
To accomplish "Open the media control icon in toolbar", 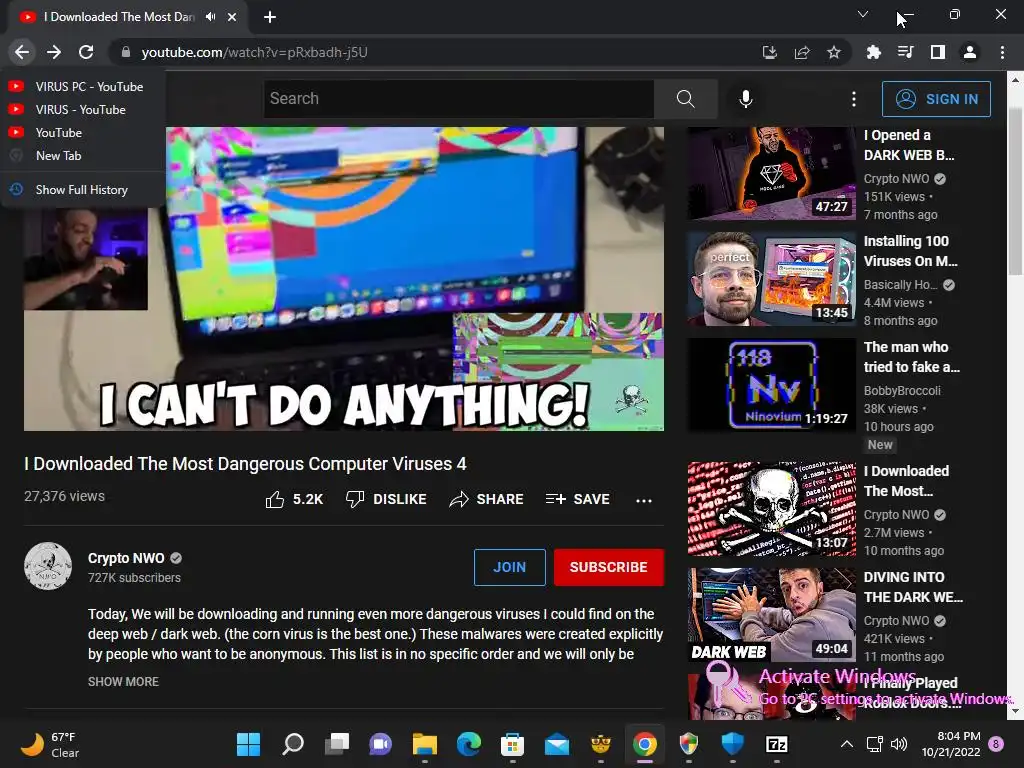I will (905, 52).
